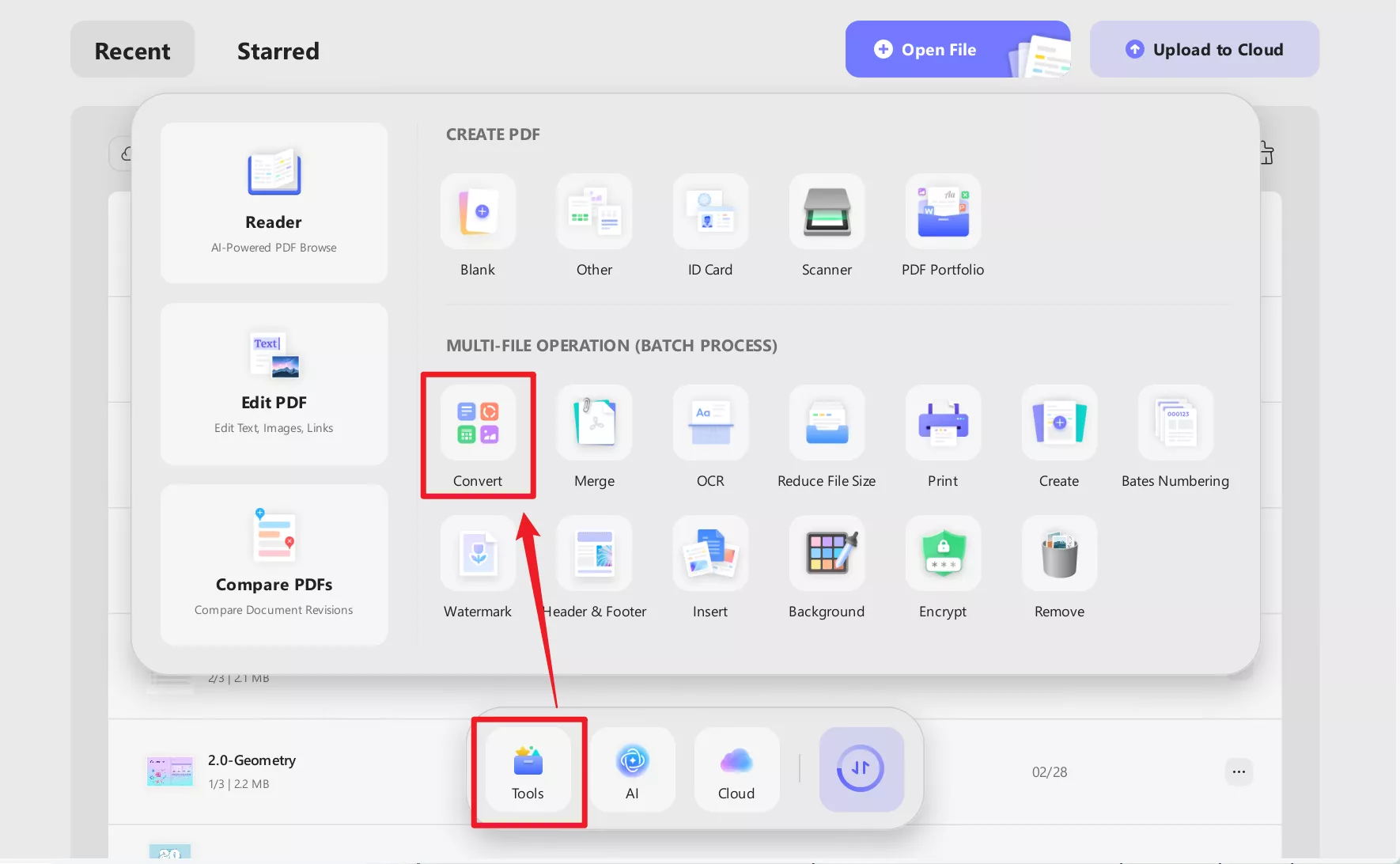
Task: Choose the batch Insert tool
Action: point(710,553)
